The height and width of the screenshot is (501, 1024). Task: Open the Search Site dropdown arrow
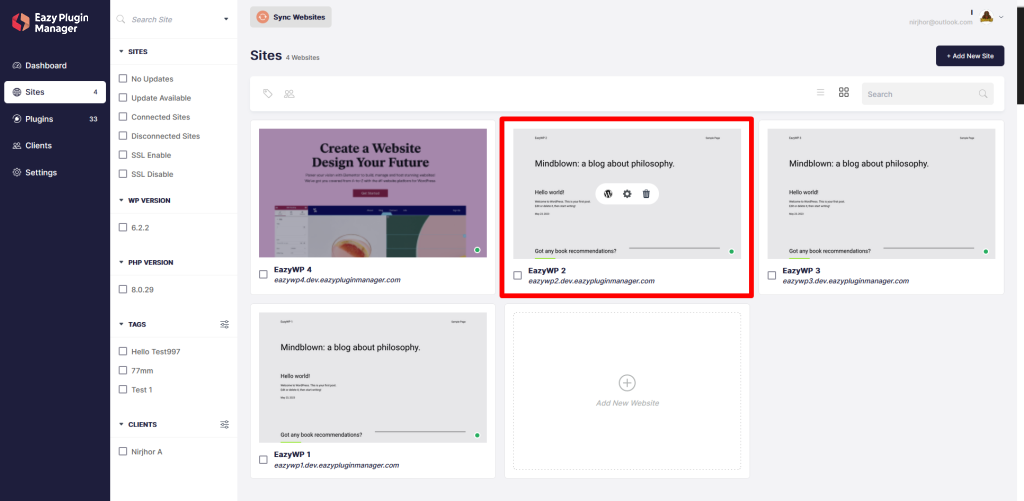point(226,19)
